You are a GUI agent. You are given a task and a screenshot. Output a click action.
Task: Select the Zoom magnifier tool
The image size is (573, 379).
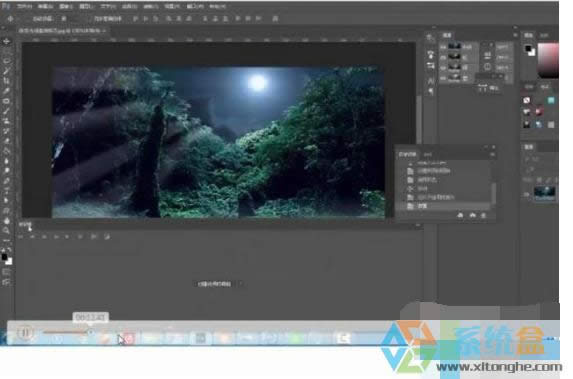click(x=7, y=230)
